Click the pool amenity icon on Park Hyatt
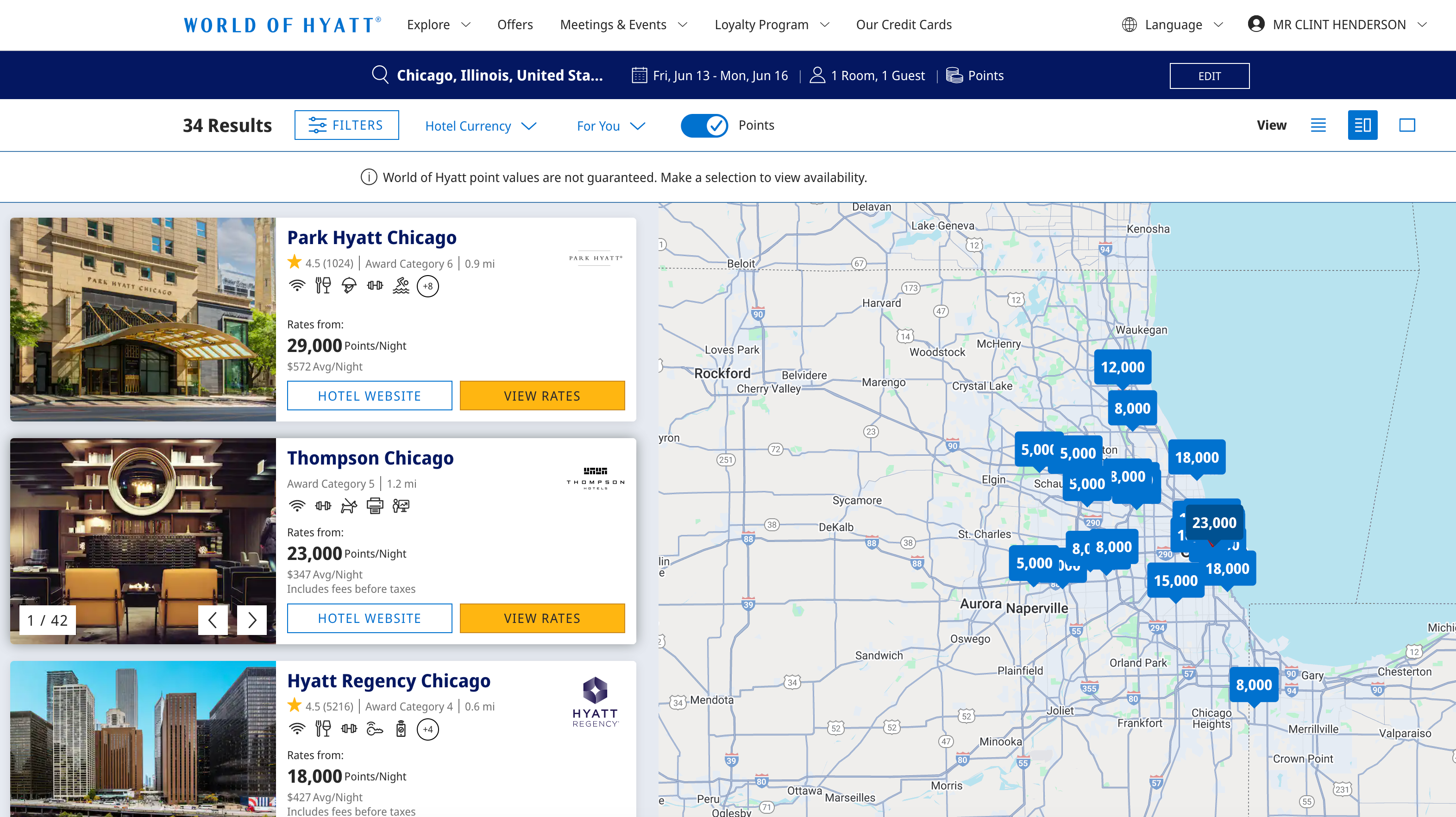Image resolution: width=1456 pixels, height=817 pixels. (x=401, y=286)
